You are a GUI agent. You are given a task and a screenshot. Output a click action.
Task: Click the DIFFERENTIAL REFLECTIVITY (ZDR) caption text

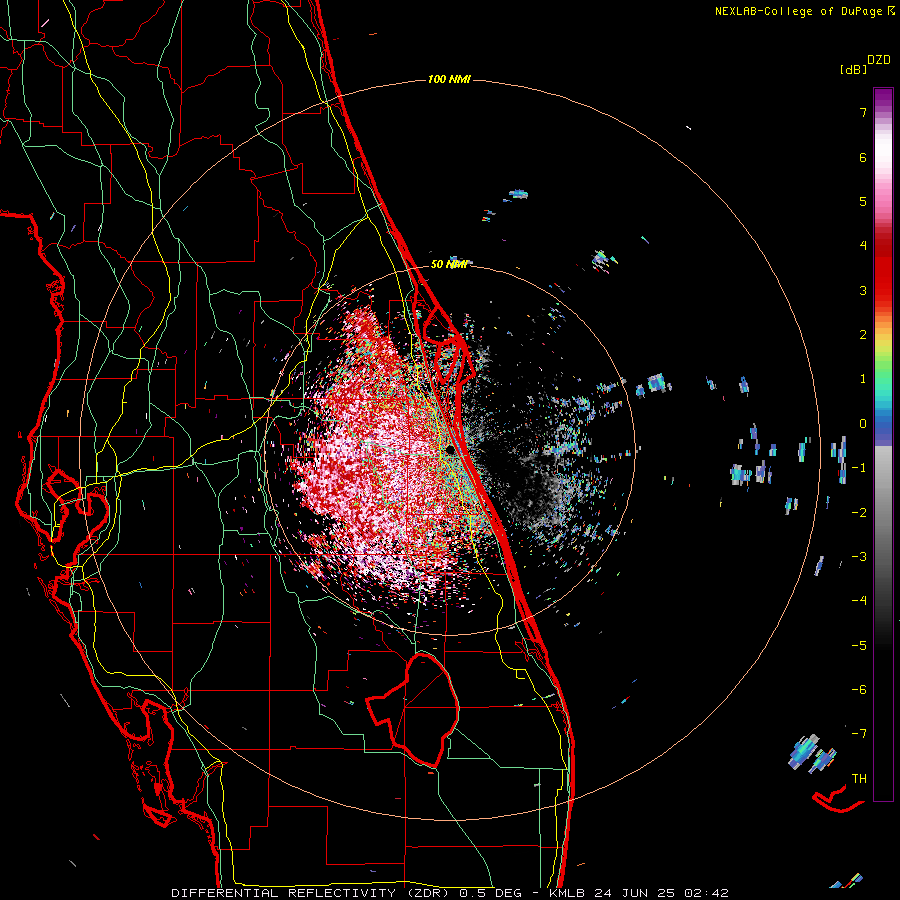[312, 893]
